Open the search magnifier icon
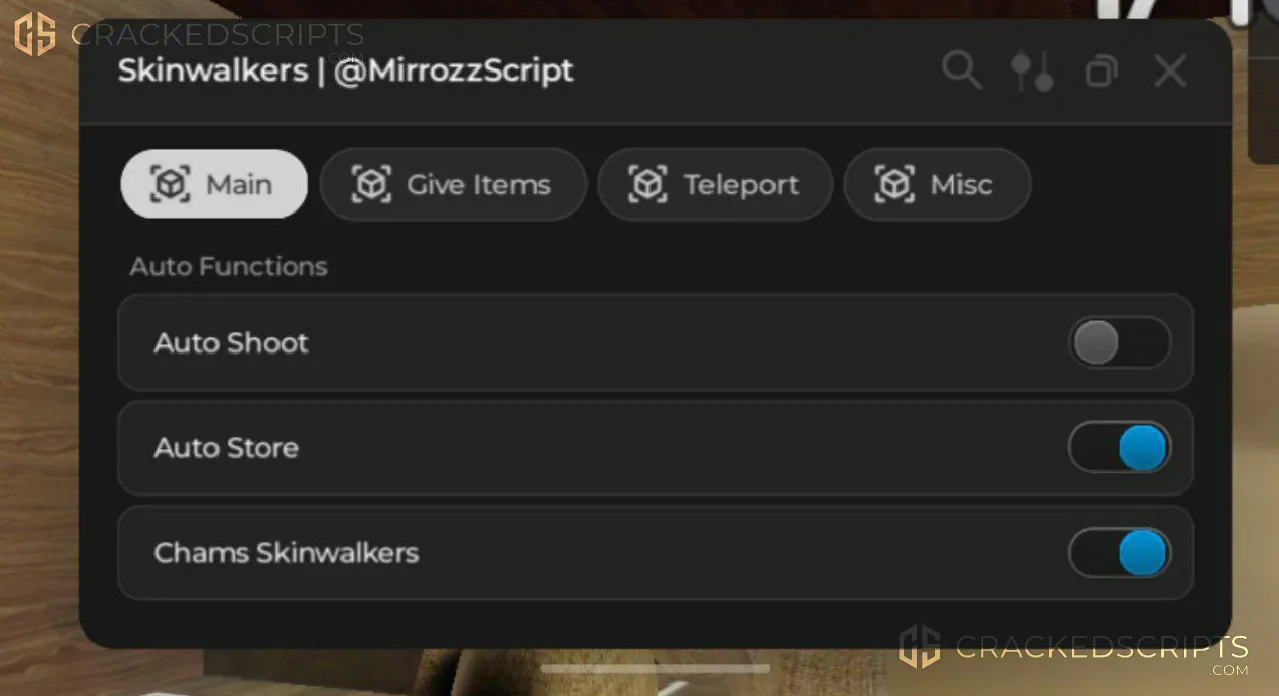This screenshot has height=696, width=1279. (962, 71)
